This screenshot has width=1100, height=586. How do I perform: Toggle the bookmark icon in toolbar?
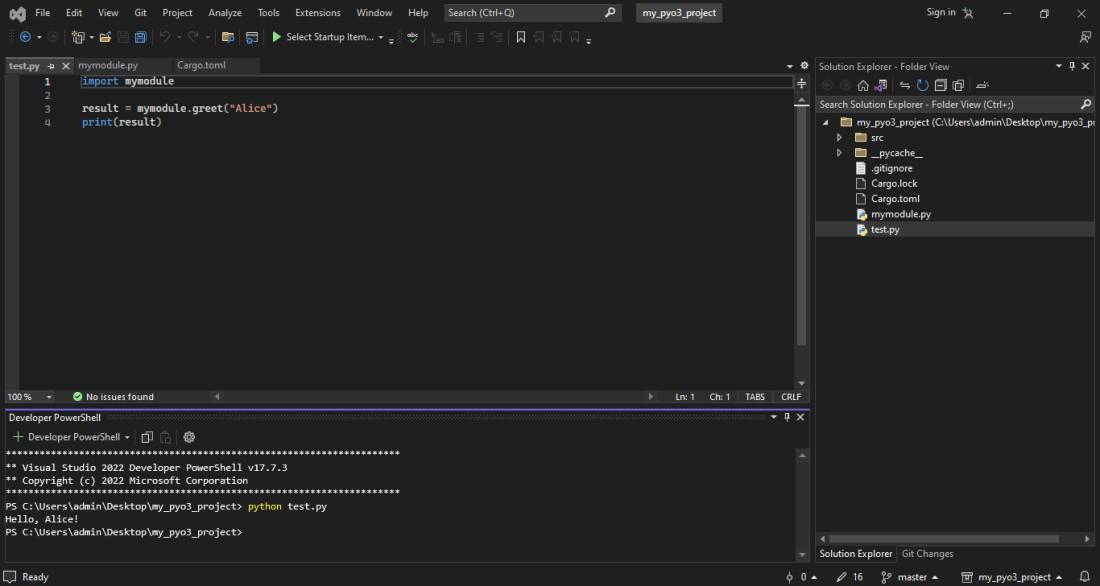pyautogui.click(x=520, y=37)
